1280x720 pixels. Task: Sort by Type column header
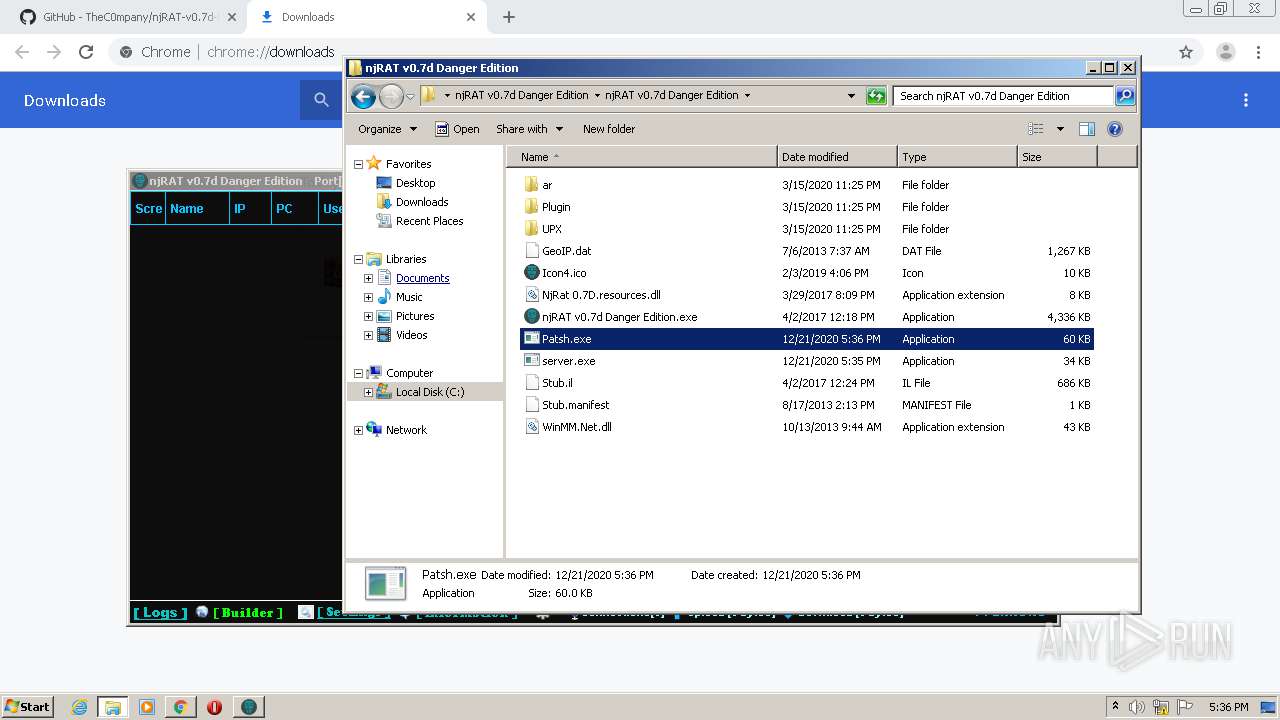pos(957,157)
